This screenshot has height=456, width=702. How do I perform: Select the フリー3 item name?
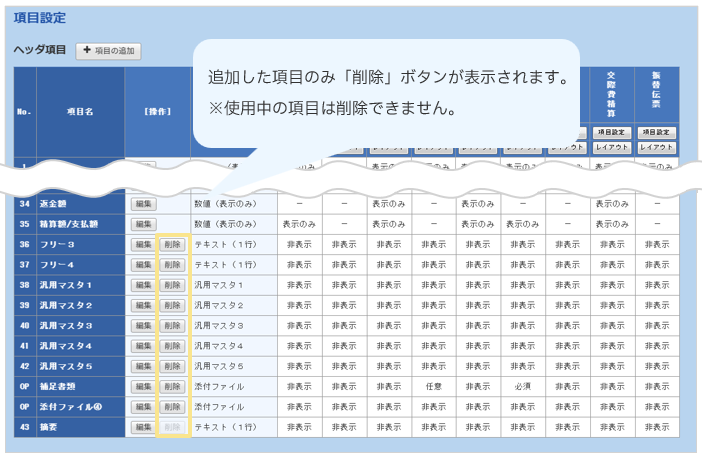[x=57, y=245]
